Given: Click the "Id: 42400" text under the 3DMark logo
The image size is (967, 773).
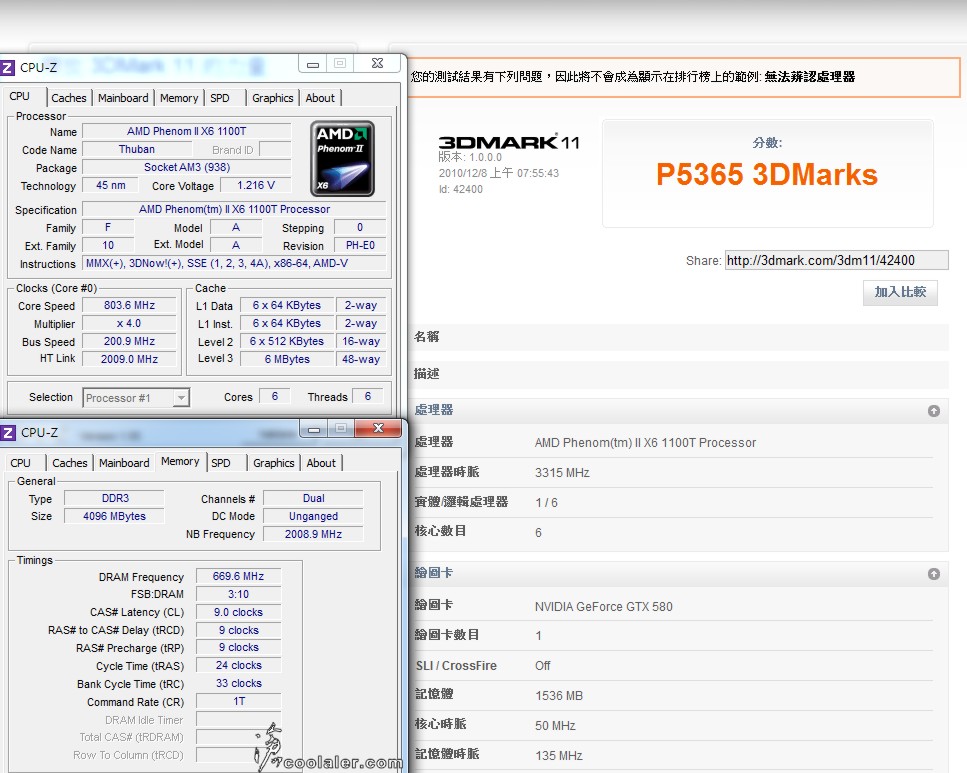Looking at the screenshot, I should point(461,189).
